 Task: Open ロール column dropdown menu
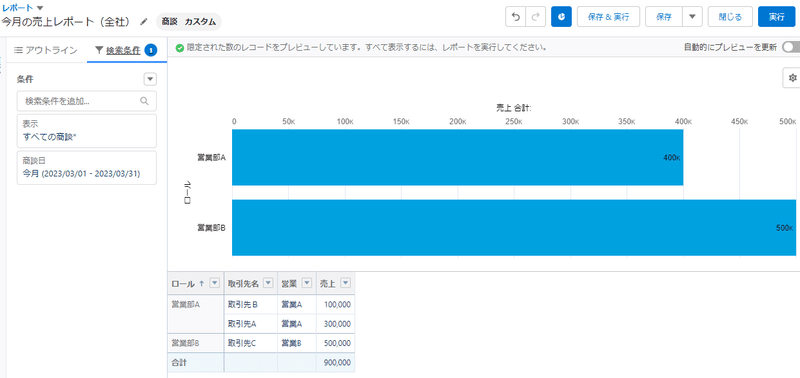pyautogui.click(x=215, y=283)
